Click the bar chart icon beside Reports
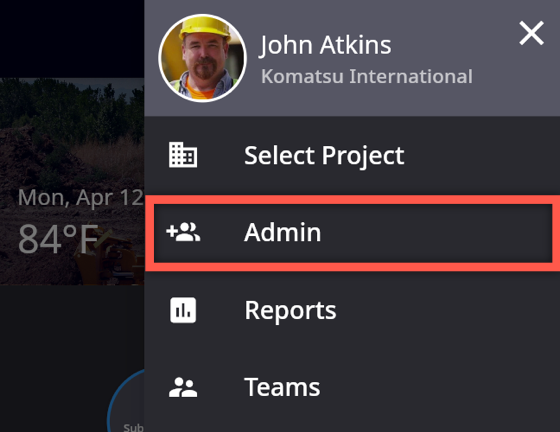 click(x=183, y=310)
